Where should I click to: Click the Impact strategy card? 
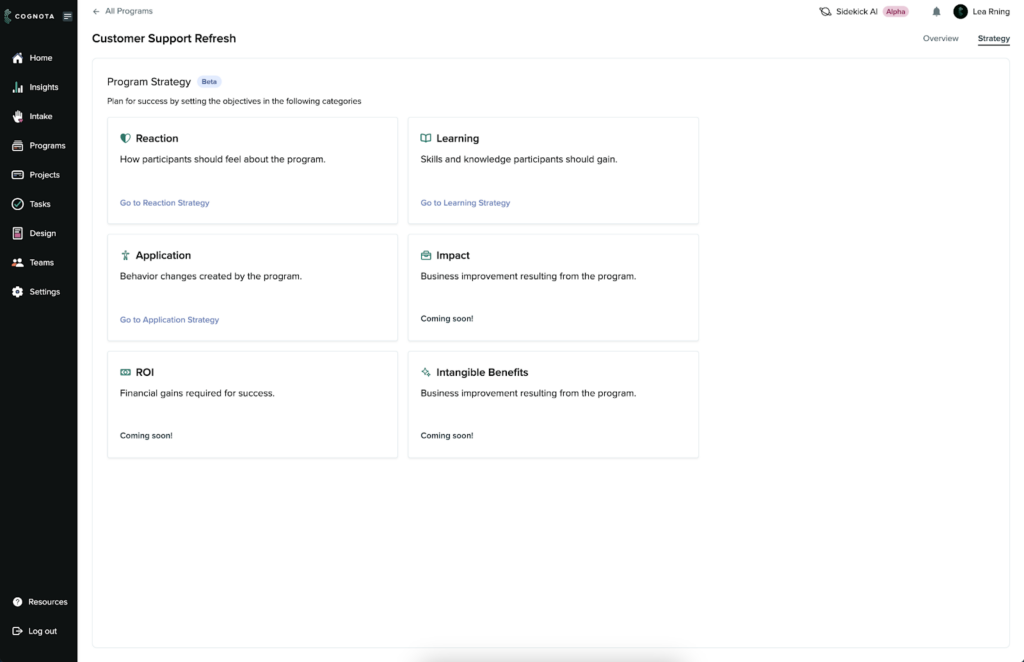[553, 287]
